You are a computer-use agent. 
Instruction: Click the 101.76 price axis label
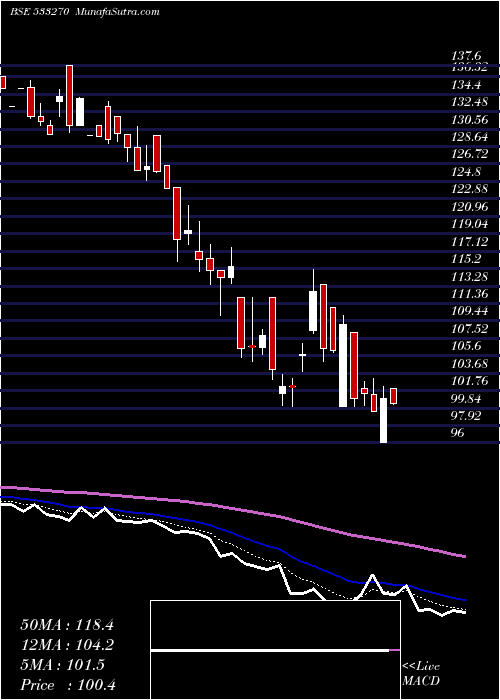(470, 381)
